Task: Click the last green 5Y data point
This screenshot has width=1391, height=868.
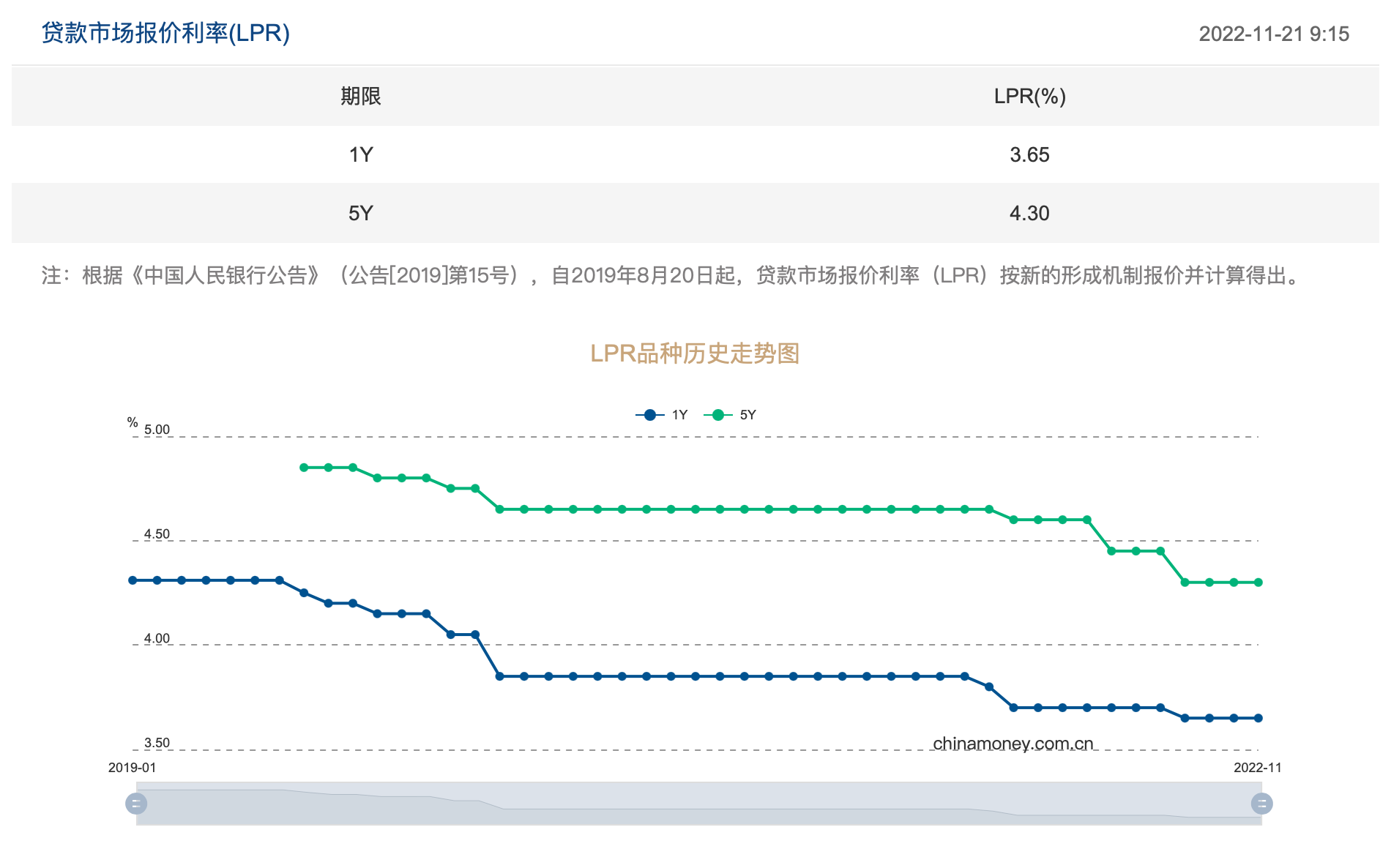Action: 1258,583
